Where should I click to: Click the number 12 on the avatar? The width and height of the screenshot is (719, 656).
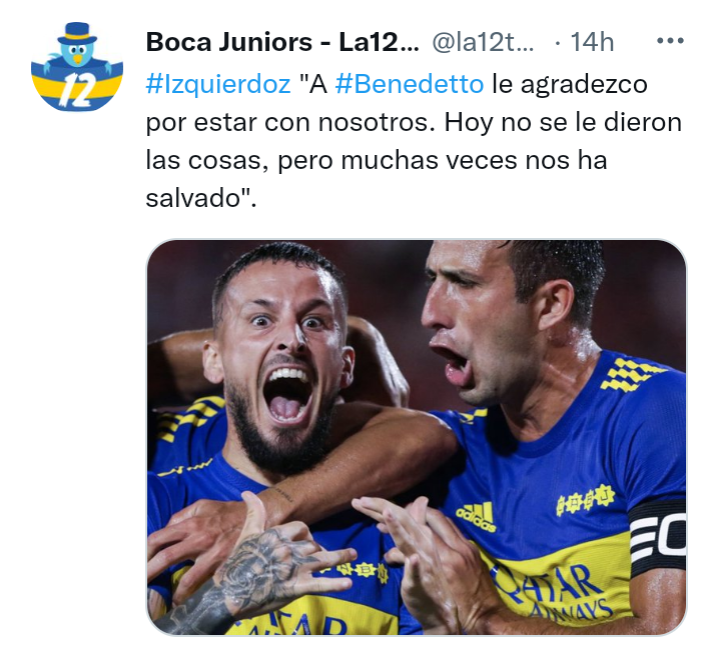click(78, 90)
